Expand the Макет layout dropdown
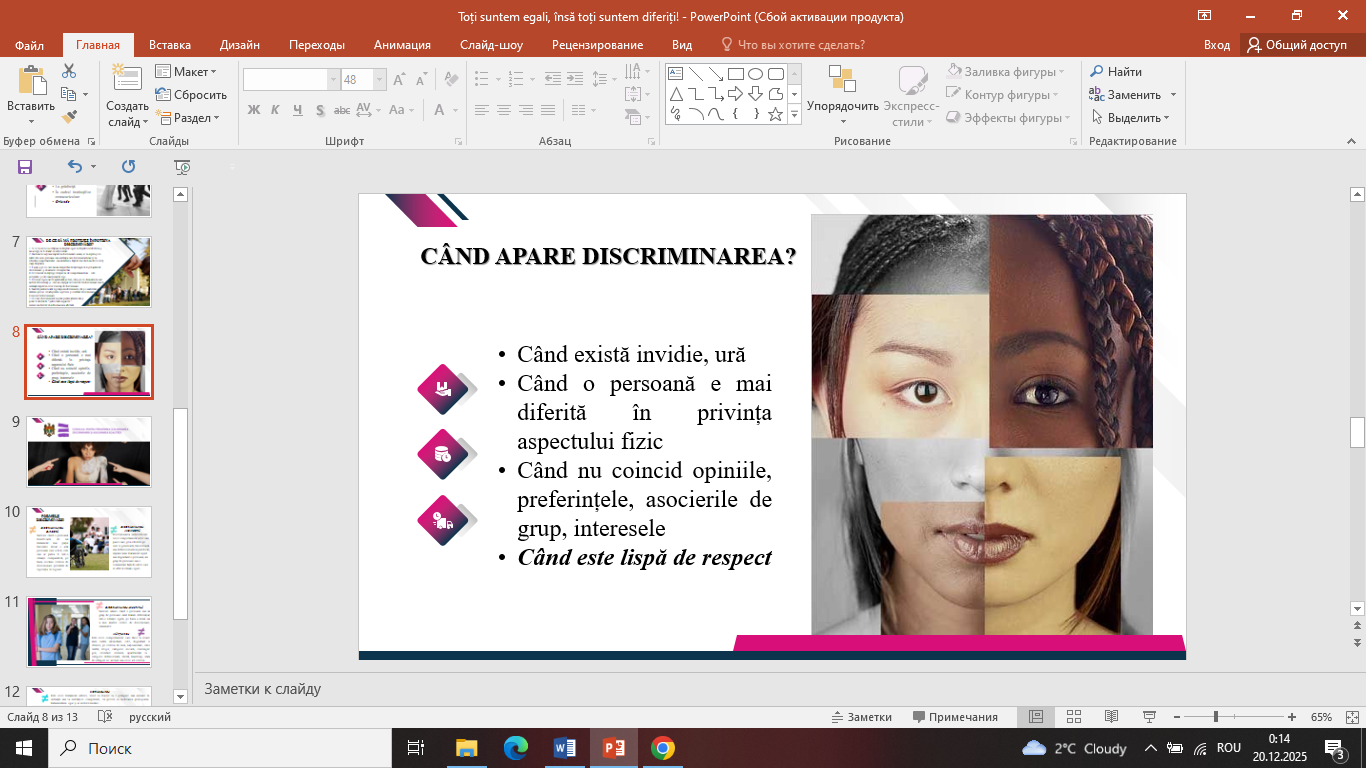Viewport: 1366px width, 768px height. [x=186, y=72]
